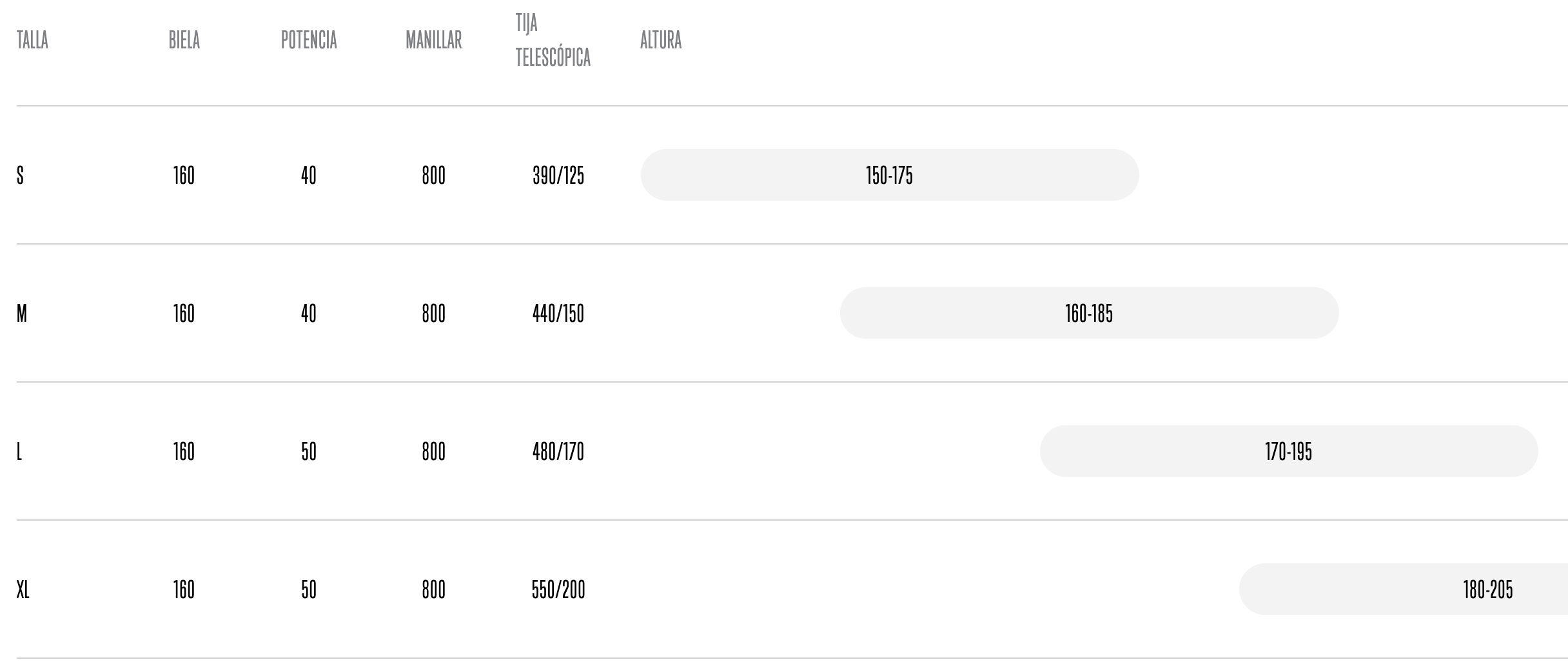This screenshot has width=1568, height=662.
Task: Click the 170-195 height range bar
Action: pos(1288,452)
